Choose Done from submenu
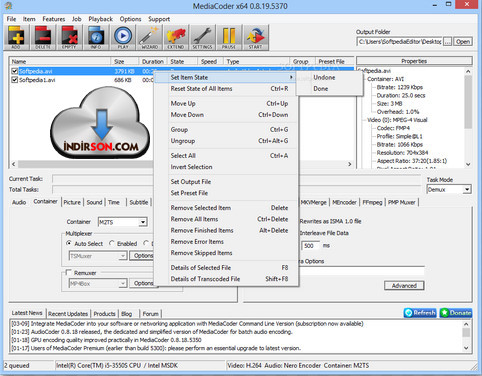 pyautogui.click(x=321, y=89)
